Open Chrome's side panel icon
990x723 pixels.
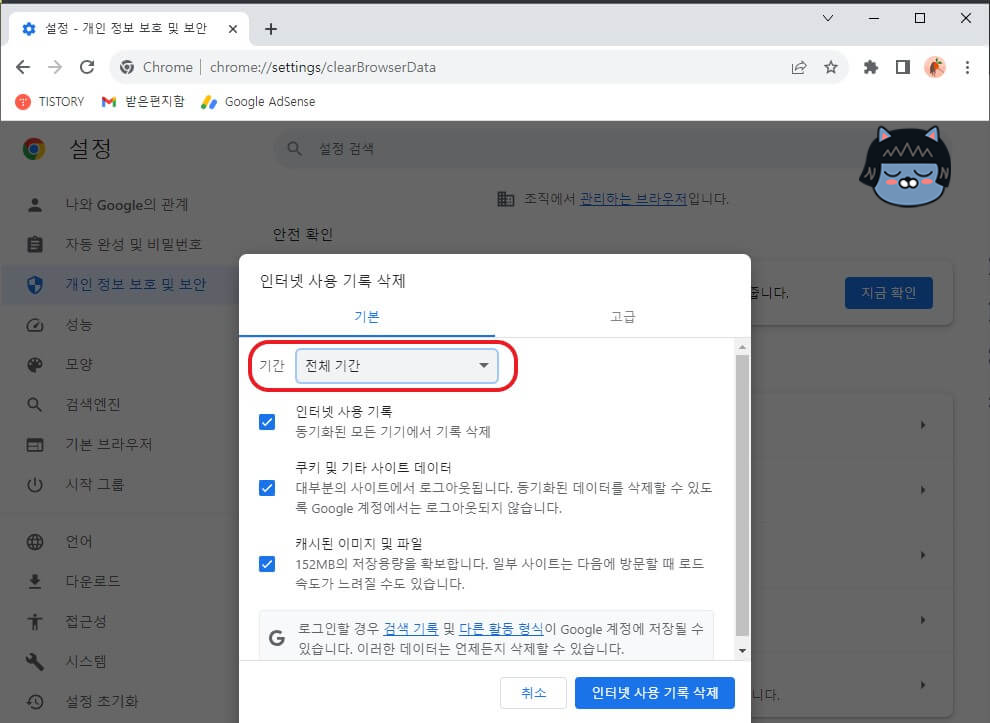903,67
